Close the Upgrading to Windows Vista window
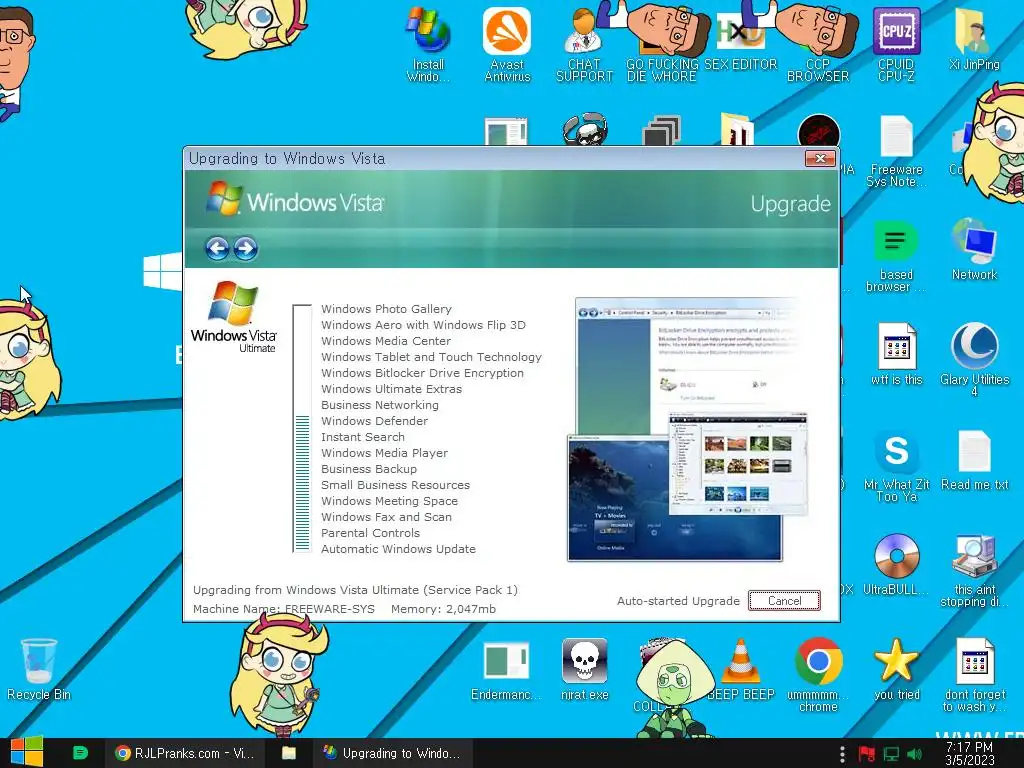Screen dimensions: 1024x768 pos(820,159)
